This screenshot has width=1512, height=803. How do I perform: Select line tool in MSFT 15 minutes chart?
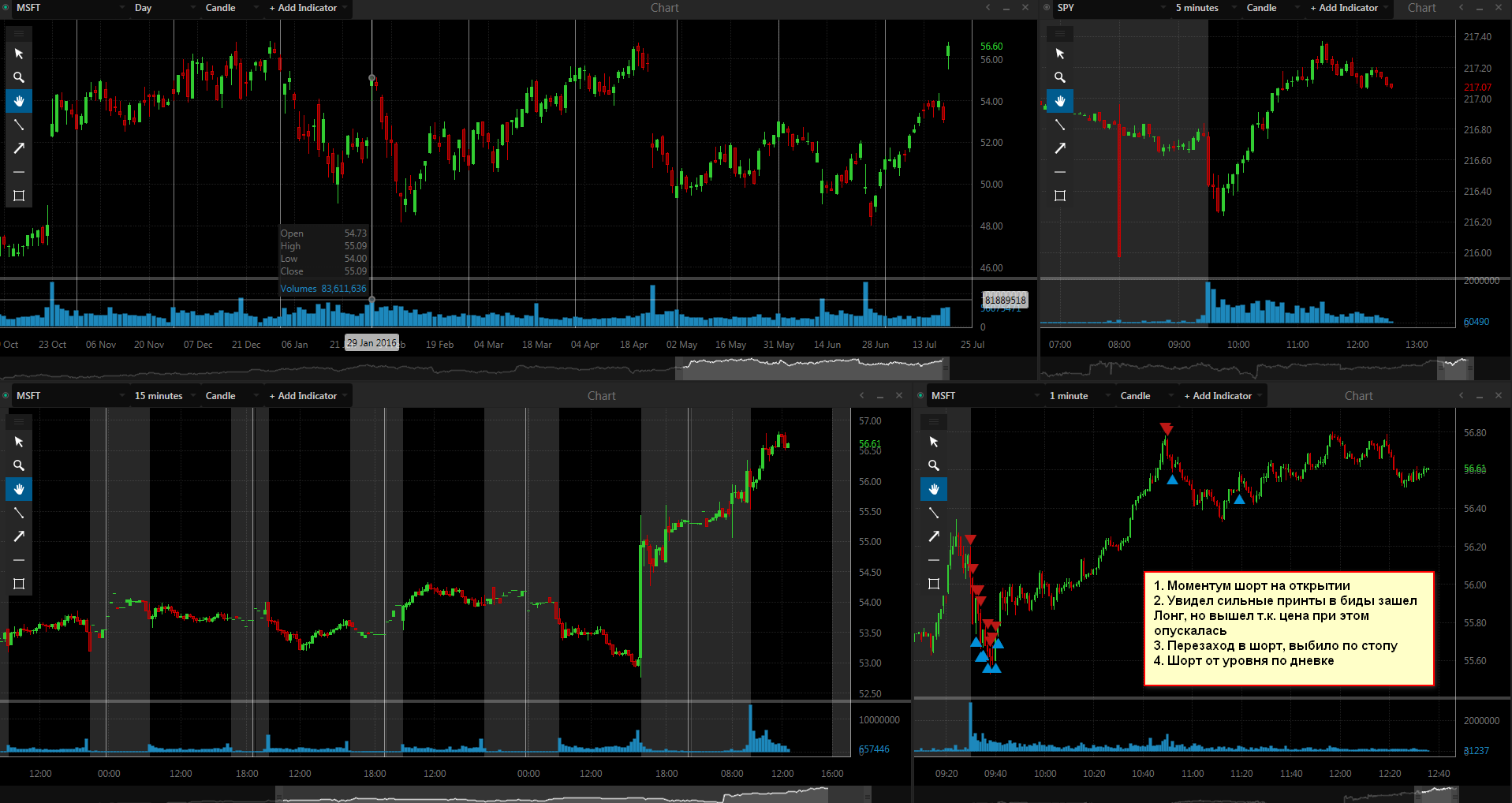19,513
